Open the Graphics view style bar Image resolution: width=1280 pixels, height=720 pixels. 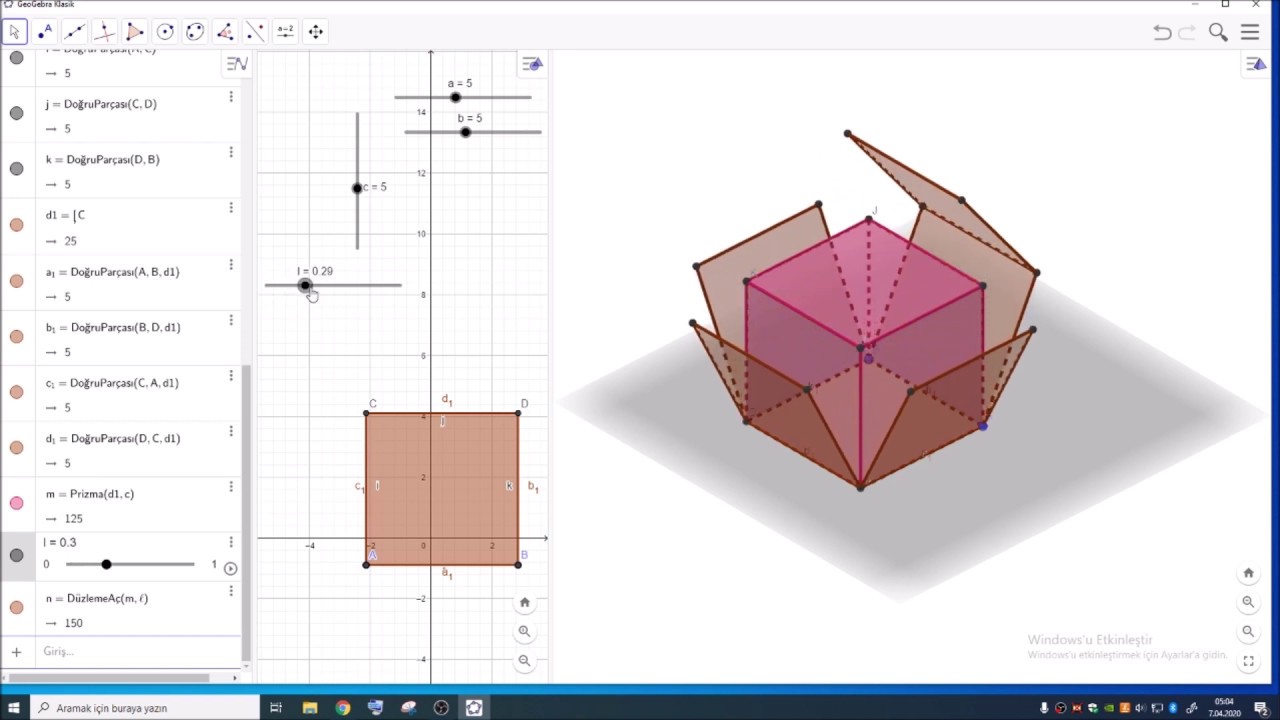[532, 64]
